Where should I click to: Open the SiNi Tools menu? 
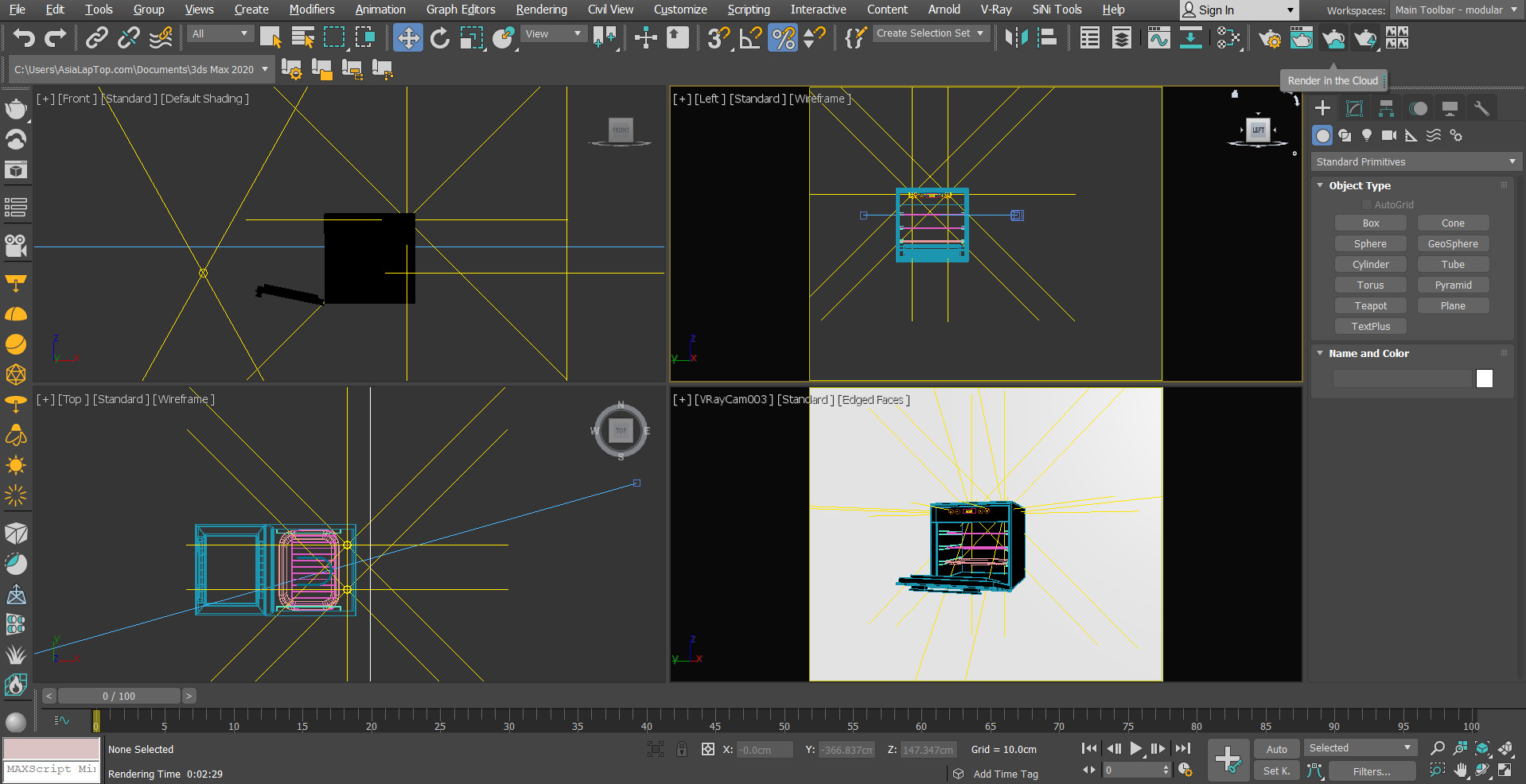tap(1057, 10)
